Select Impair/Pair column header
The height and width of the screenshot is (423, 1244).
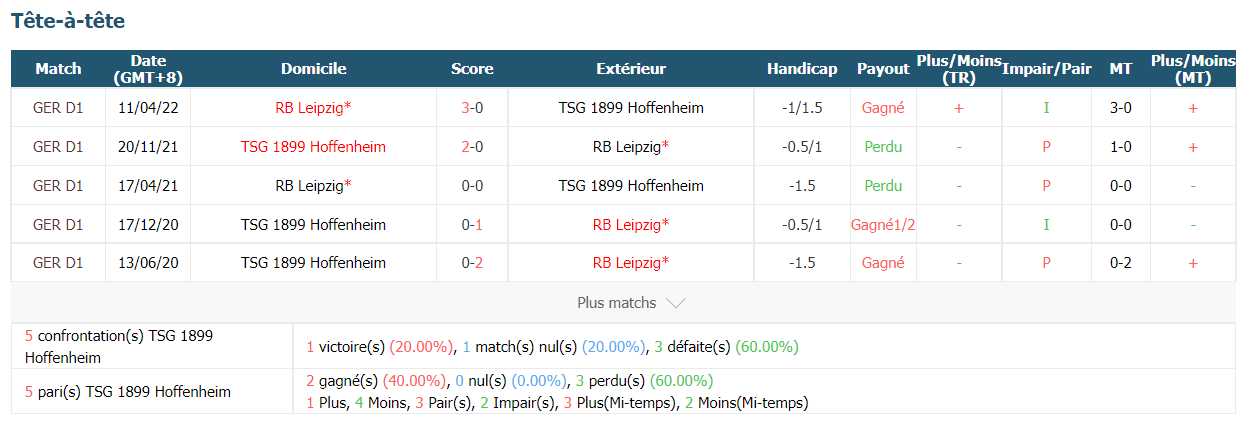(x=1047, y=69)
